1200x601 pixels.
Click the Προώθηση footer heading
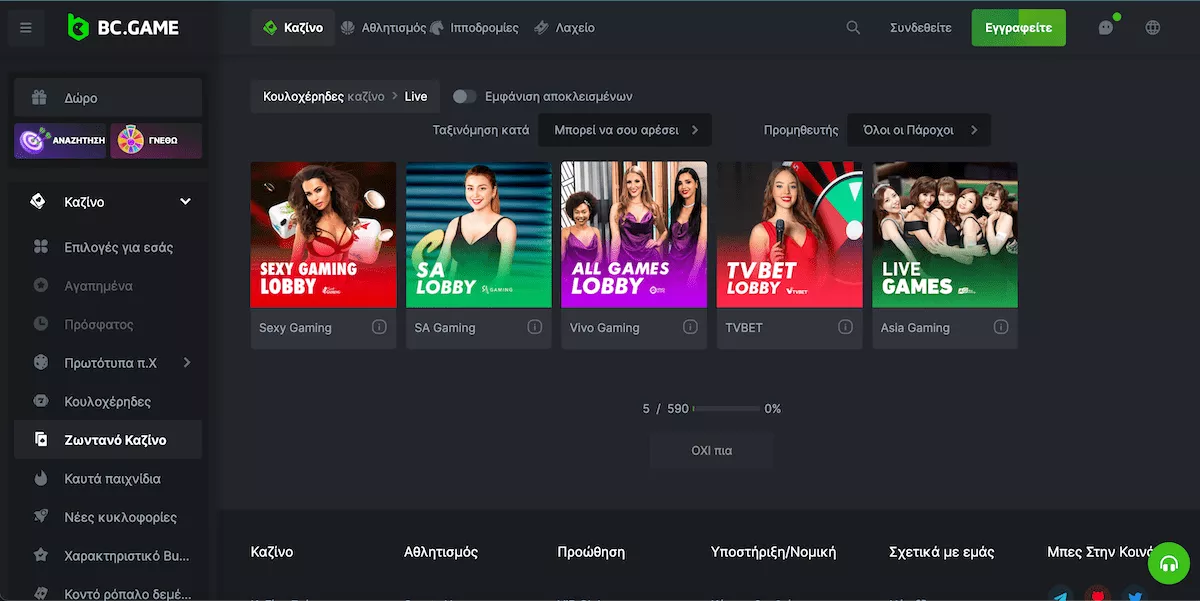click(x=591, y=552)
